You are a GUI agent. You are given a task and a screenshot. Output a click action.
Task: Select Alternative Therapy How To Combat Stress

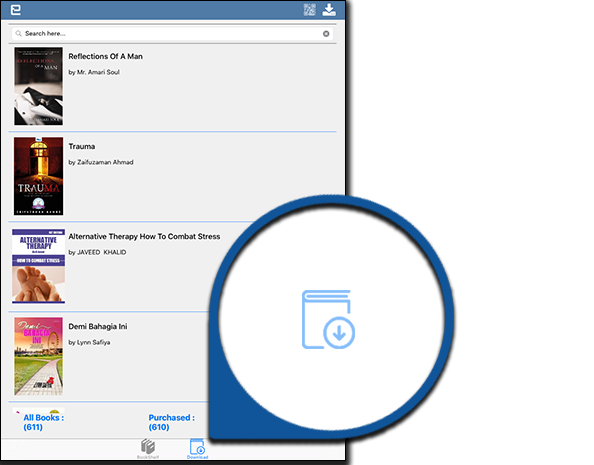pyautogui.click(x=144, y=236)
